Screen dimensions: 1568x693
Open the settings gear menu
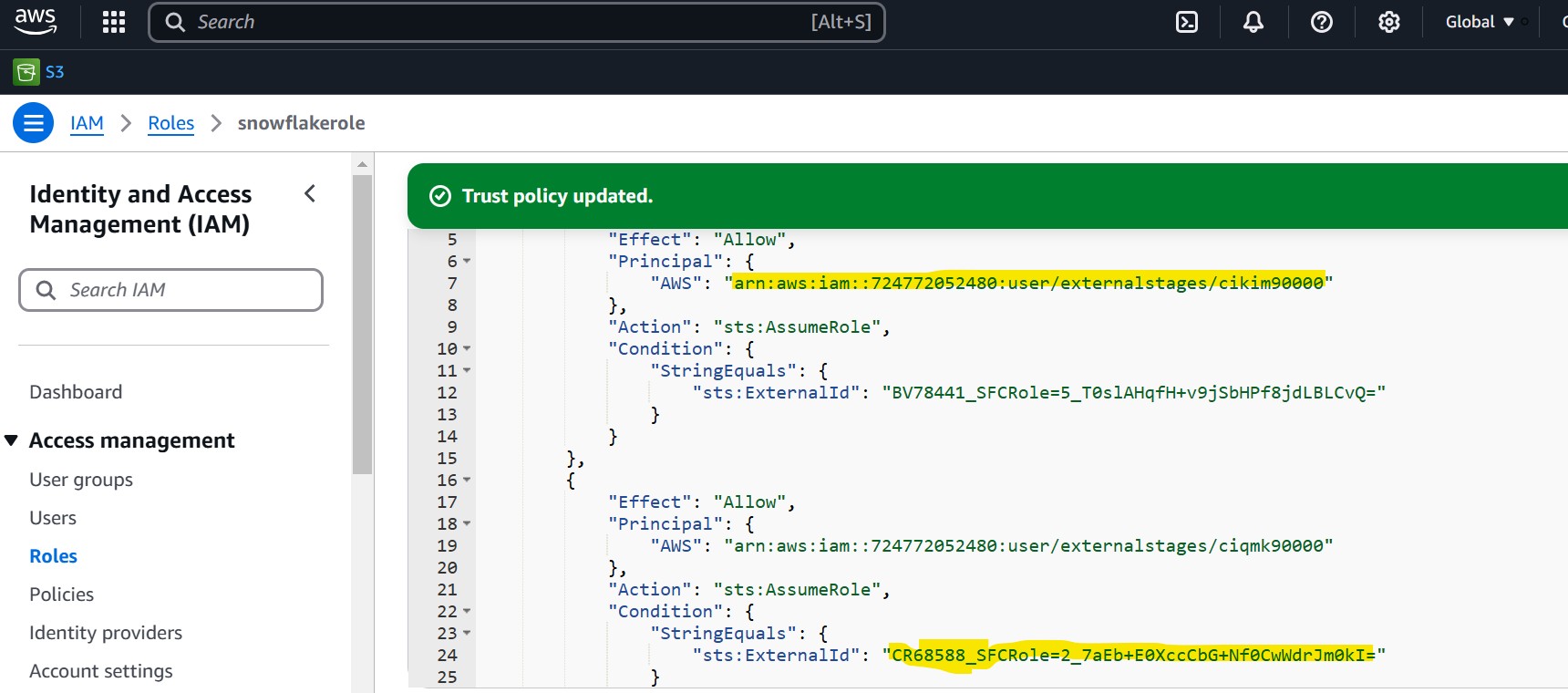1388,22
